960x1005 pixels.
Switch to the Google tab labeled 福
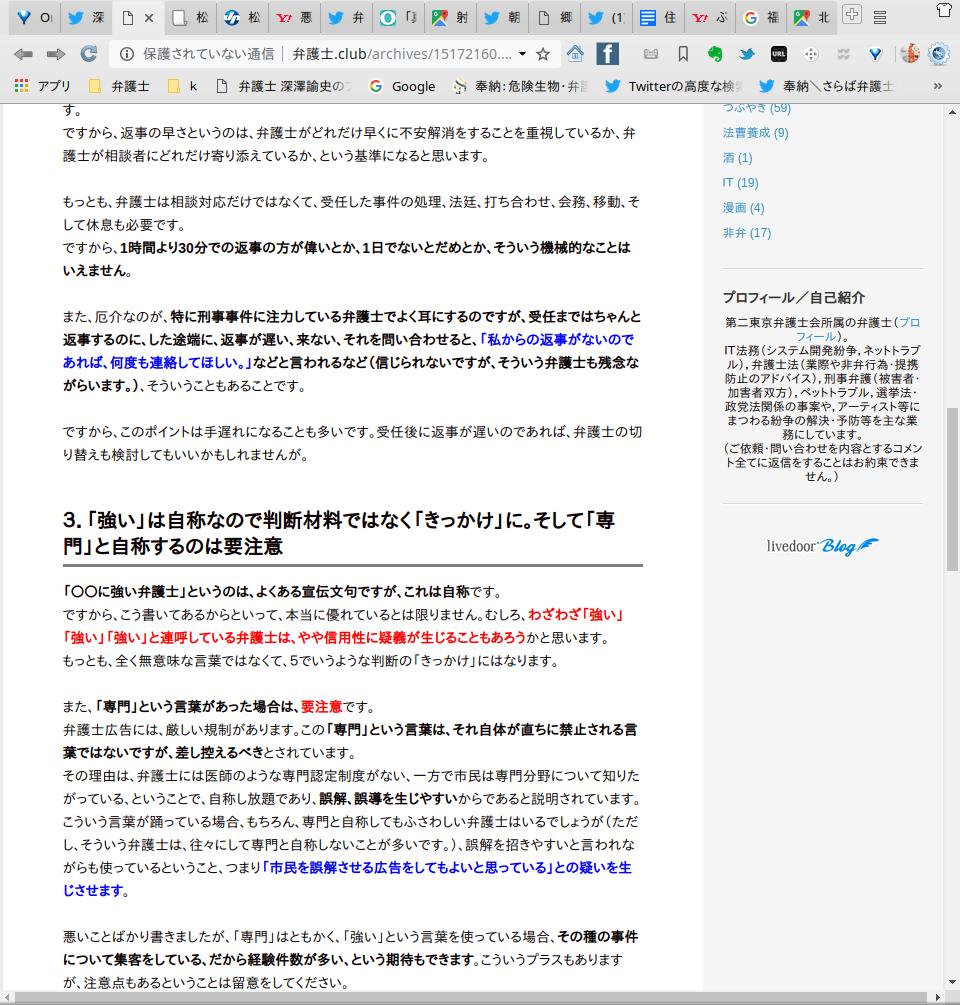coord(761,17)
